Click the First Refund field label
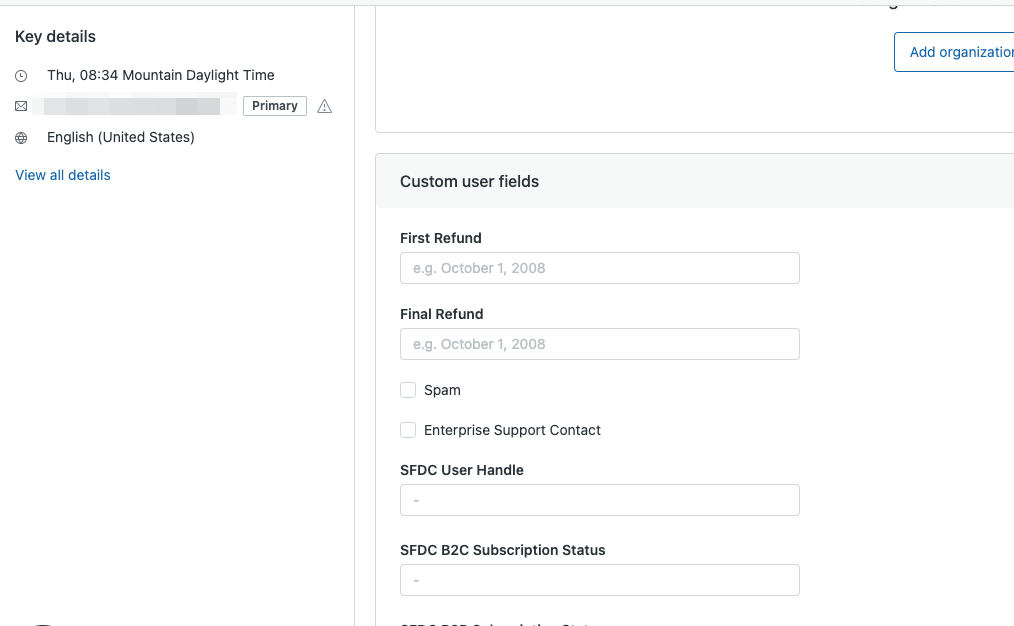The image size is (1014, 626). pyautogui.click(x=440, y=238)
